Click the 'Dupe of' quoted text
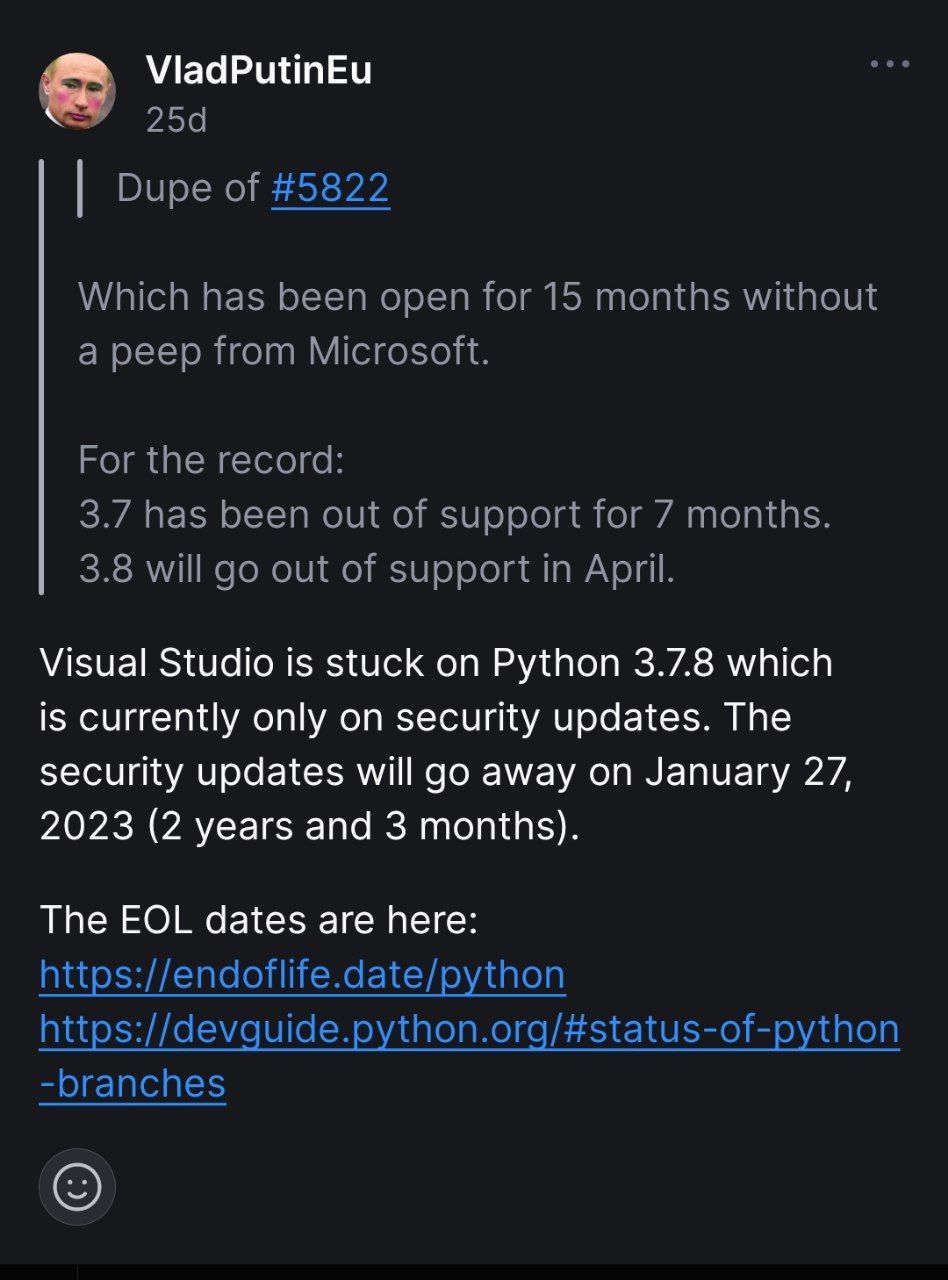The image size is (948, 1280). [x=188, y=188]
